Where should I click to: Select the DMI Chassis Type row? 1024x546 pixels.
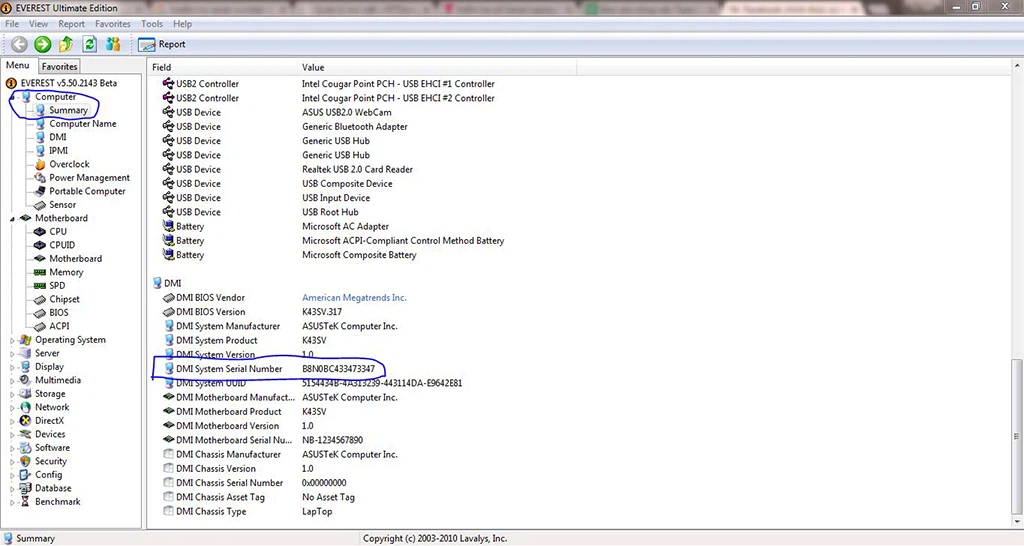click(x=248, y=511)
